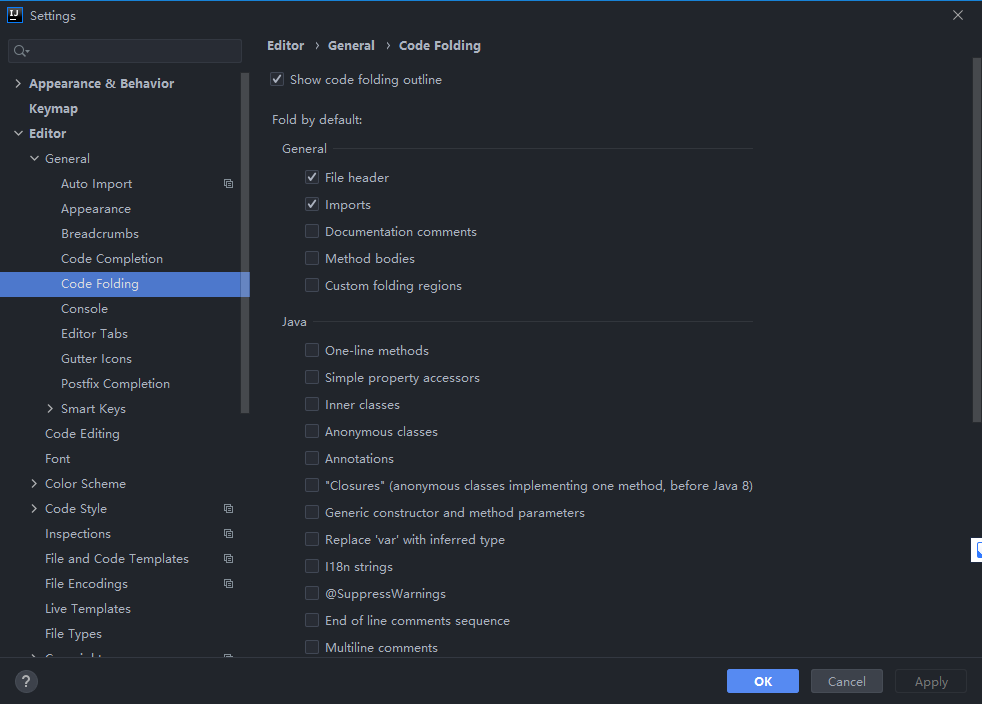982x704 pixels.
Task: Click the search magnifier icon in settings
Action: point(22,51)
